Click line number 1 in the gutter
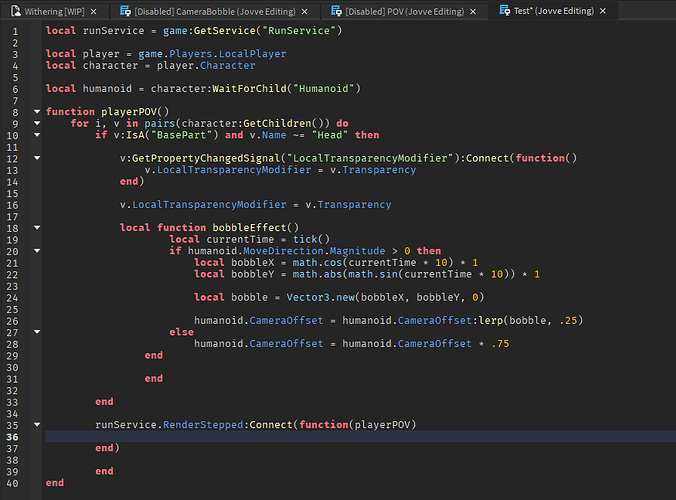676x500 pixels. click(15, 31)
